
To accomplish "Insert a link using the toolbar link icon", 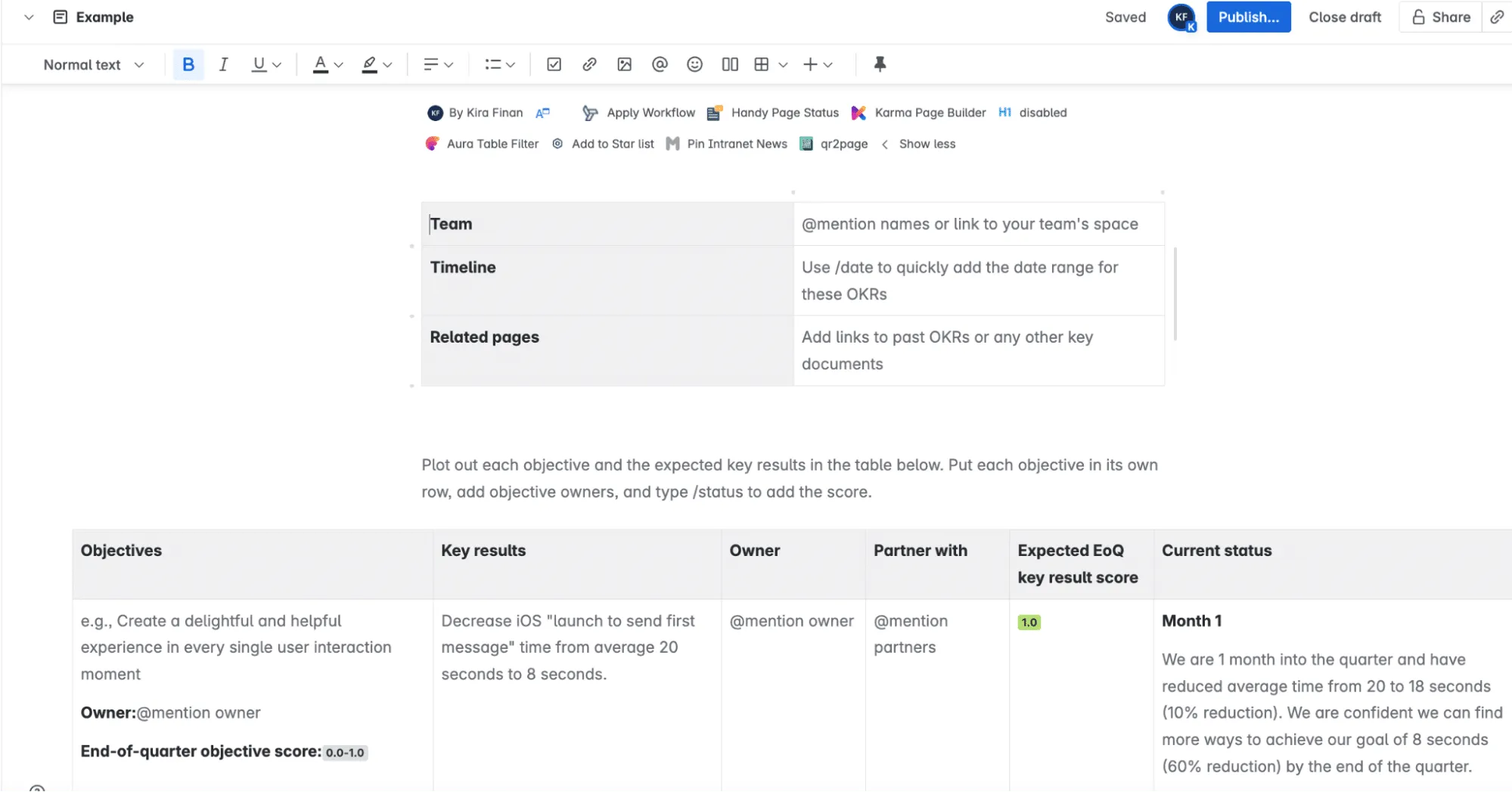I will pos(589,64).
